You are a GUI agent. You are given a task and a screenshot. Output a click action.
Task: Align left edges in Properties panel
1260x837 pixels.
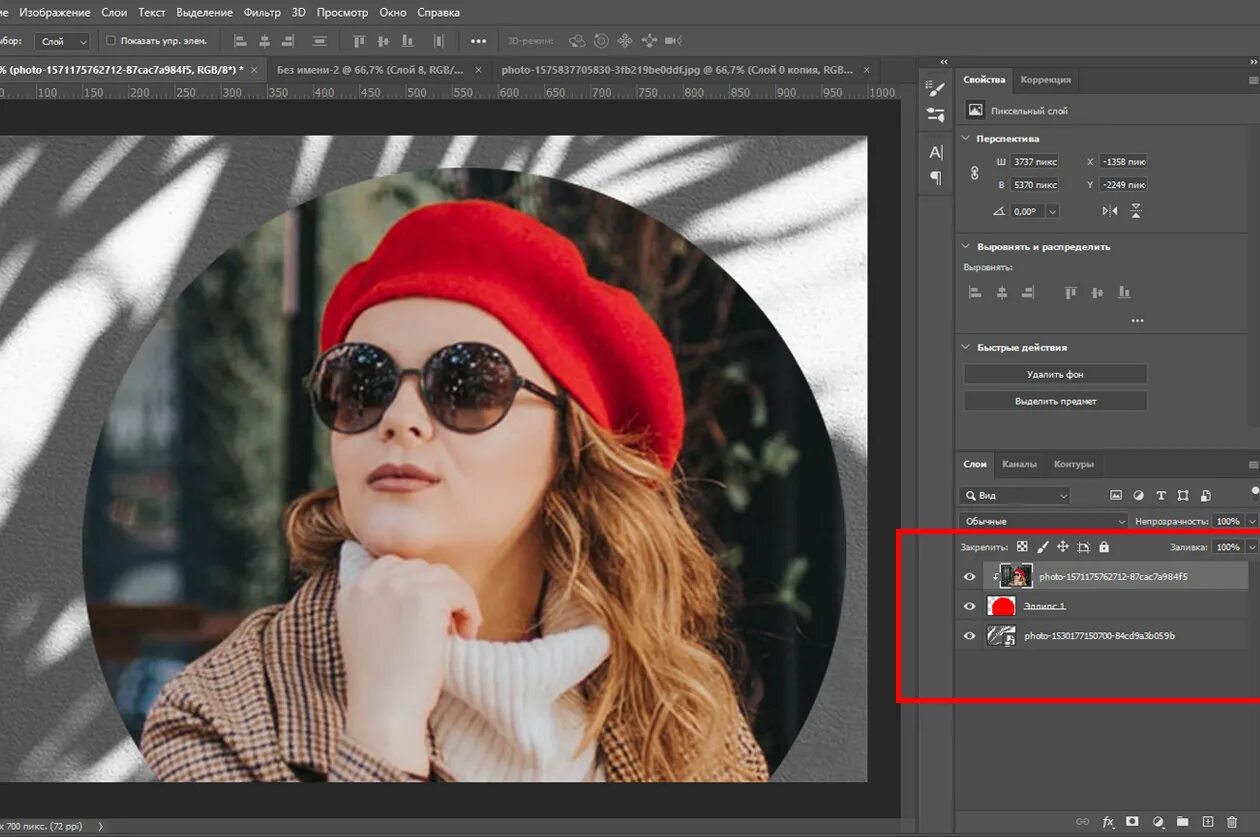click(976, 293)
